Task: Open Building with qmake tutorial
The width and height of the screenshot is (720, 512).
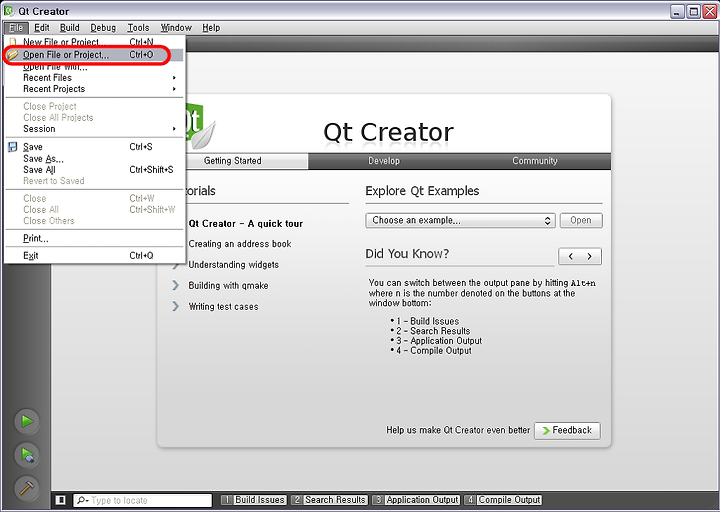Action: tap(228, 285)
